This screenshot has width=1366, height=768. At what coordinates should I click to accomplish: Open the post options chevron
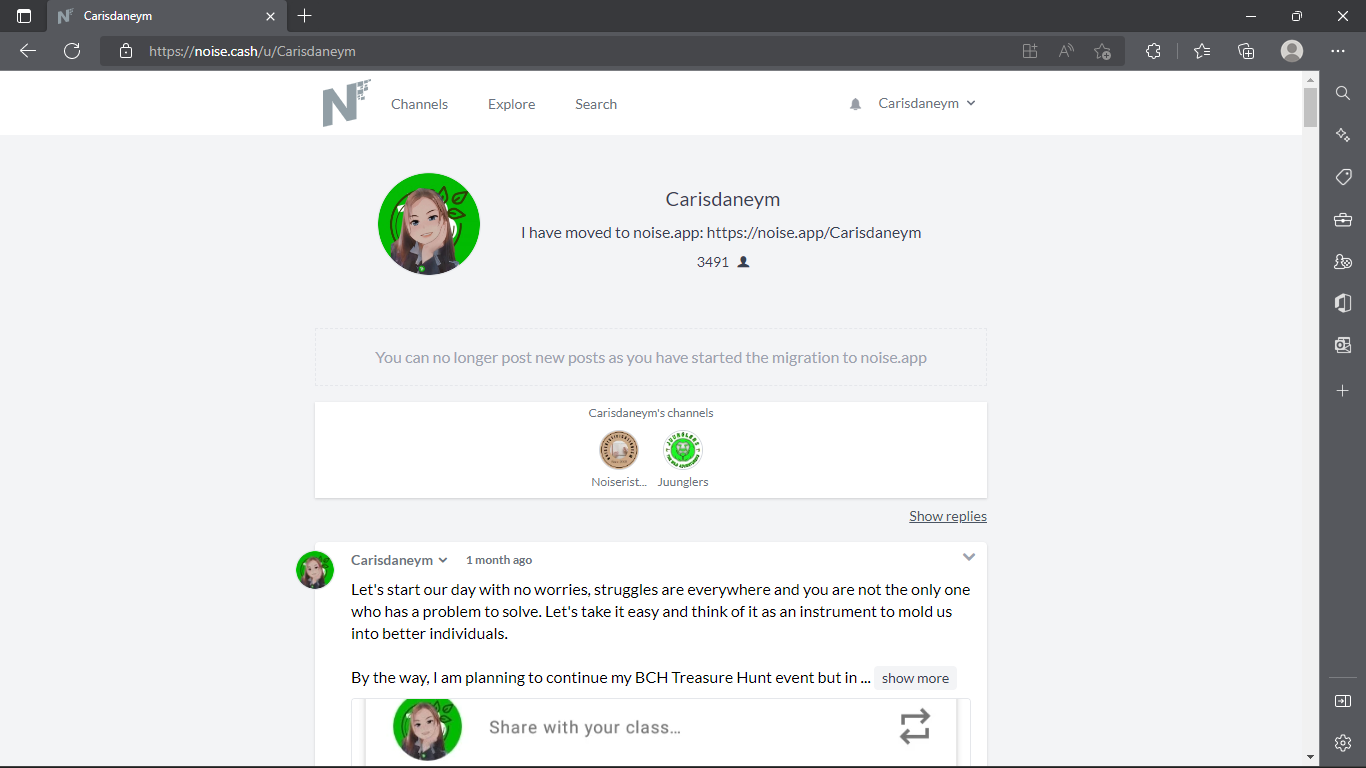(x=969, y=557)
